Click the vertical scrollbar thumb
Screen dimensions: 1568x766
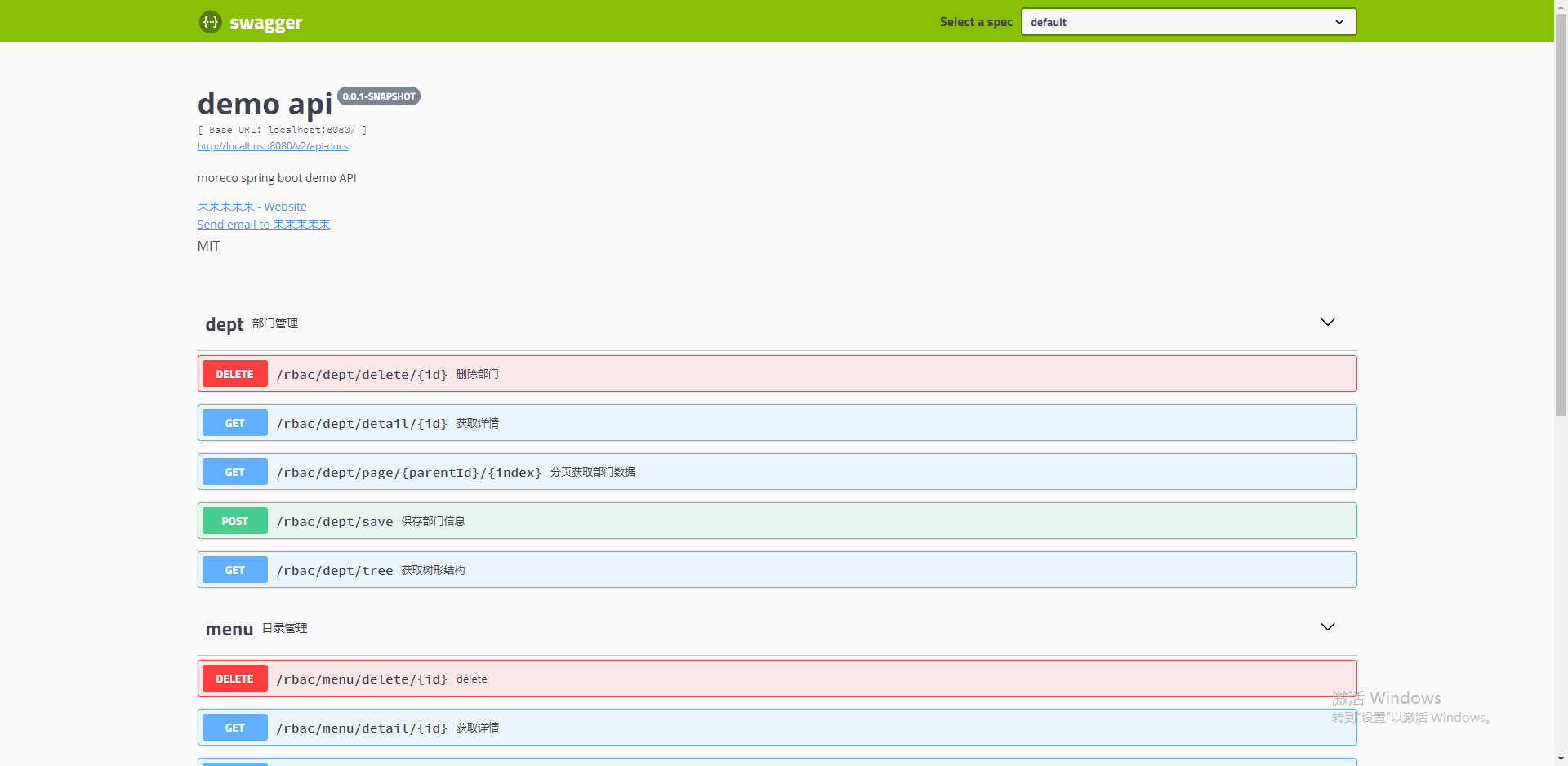coord(1561,215)
